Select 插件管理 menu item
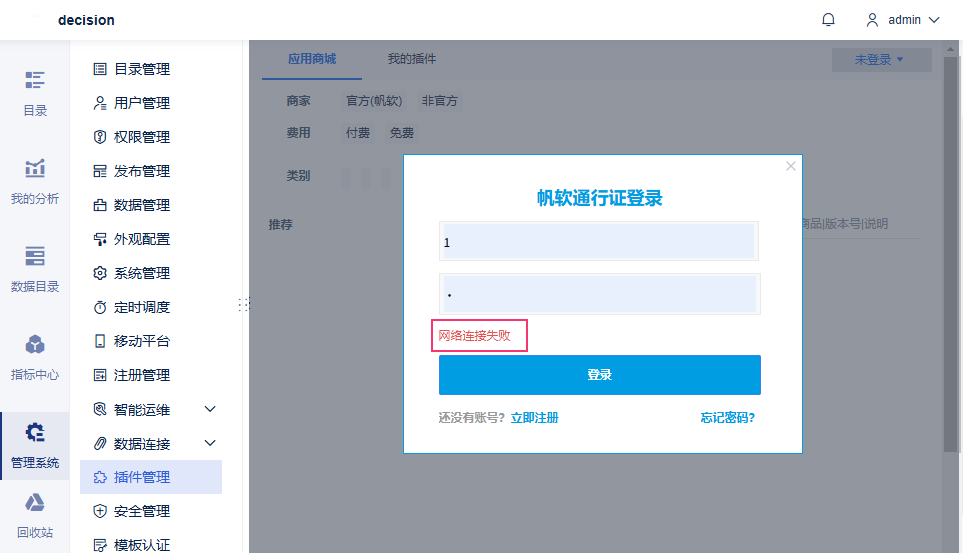 [x=150, y=477]
